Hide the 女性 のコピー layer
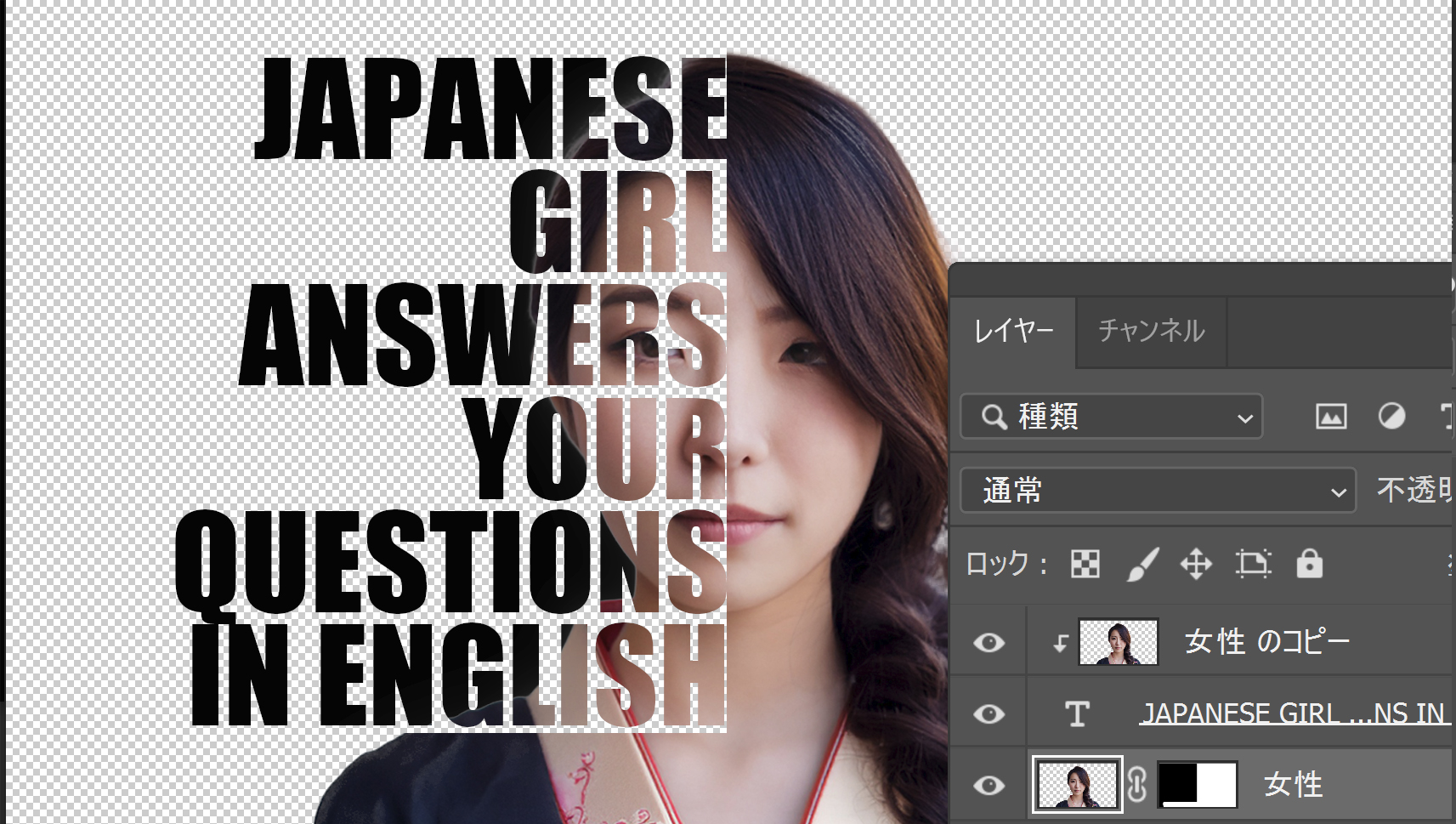The image size is (1456, 824). (989, 643)
